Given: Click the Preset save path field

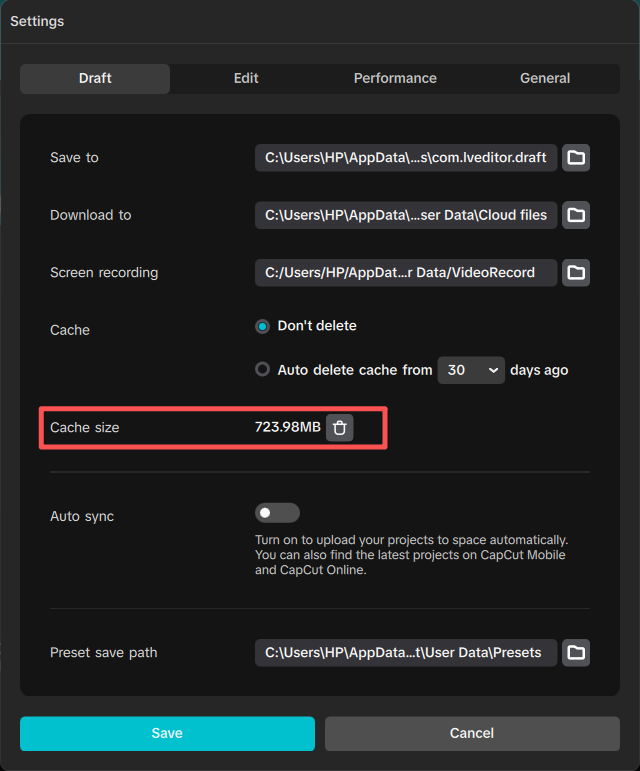Looking at the screenshot, I should (x=406, y=653).
